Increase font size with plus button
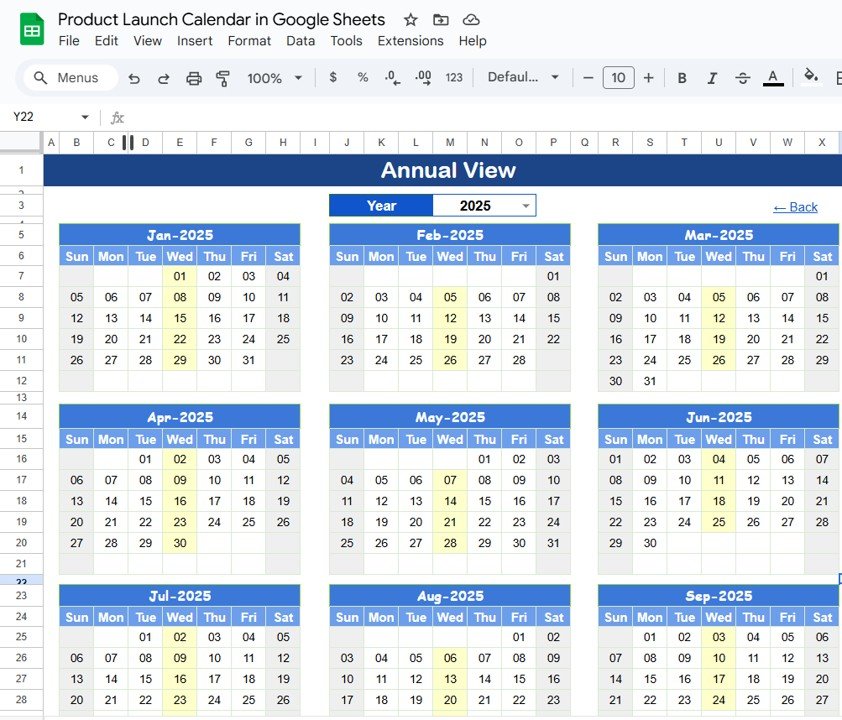The image size is (842, 720). (649, 78)
